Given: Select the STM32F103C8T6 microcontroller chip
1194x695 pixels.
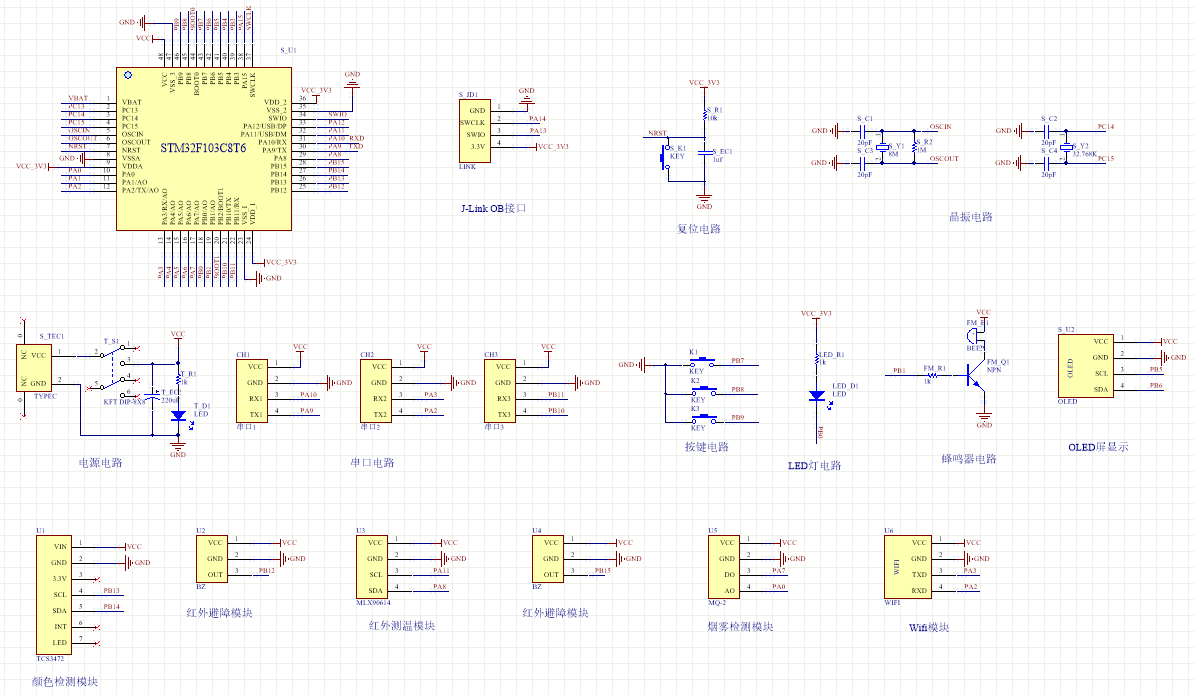Looking at the screenshot, I should [x=204, y=148].
